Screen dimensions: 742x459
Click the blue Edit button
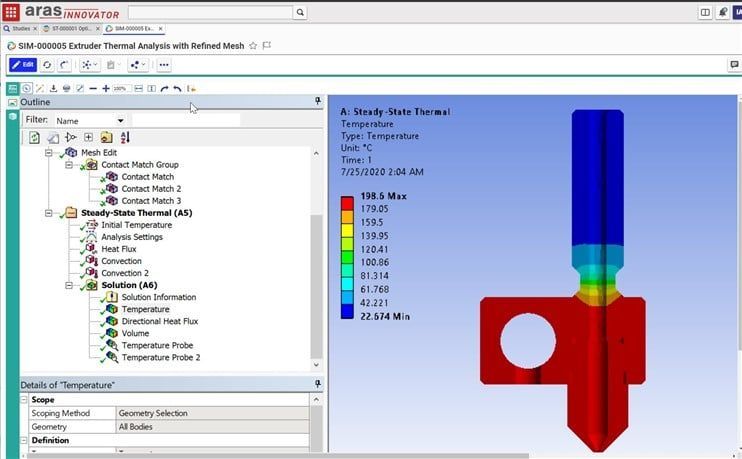tap(23, 65)
